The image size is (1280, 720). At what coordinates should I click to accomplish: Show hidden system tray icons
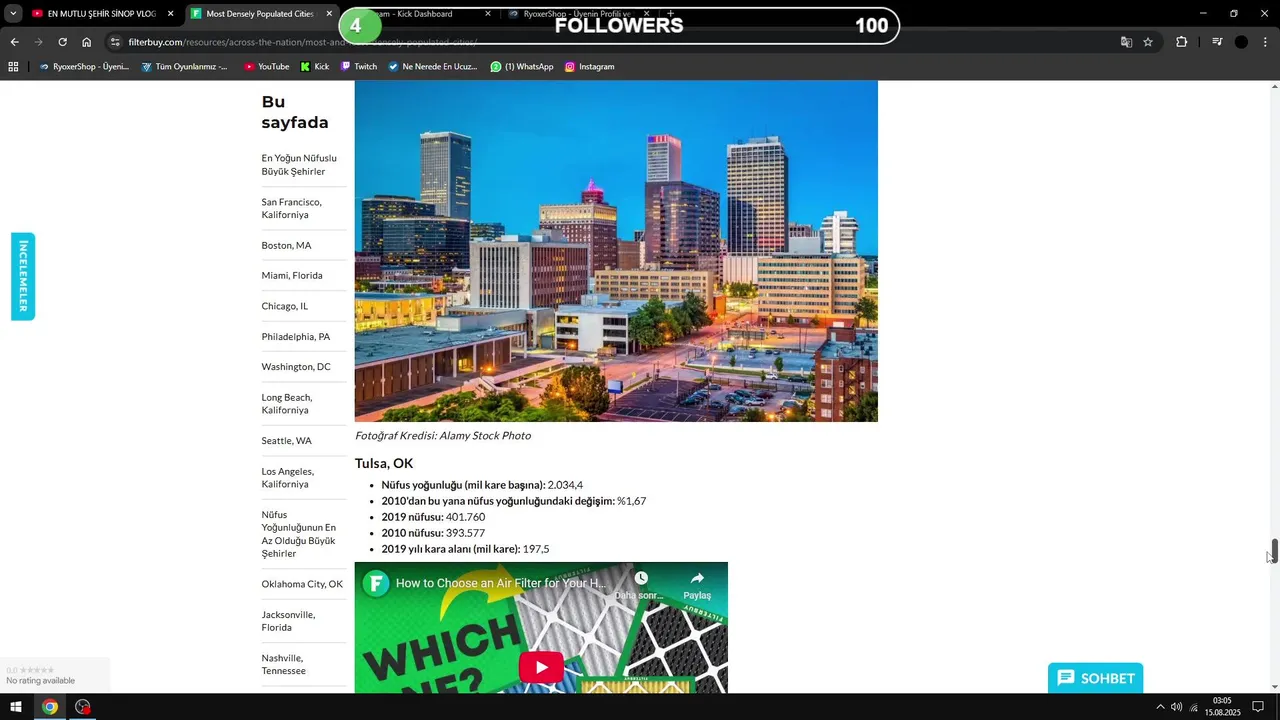click(1160, 707)
